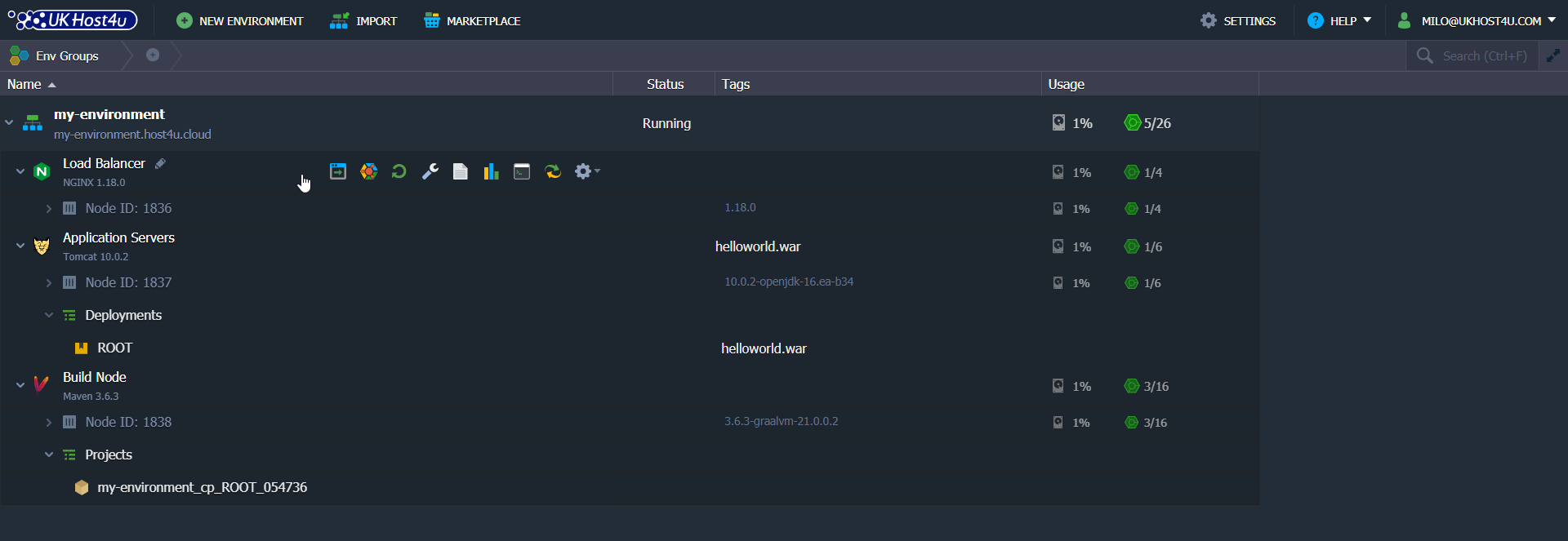The image size is (1568, 541).
Task: Edit Load Balancer layer name pencil
Action: click(x=161, y=163)
